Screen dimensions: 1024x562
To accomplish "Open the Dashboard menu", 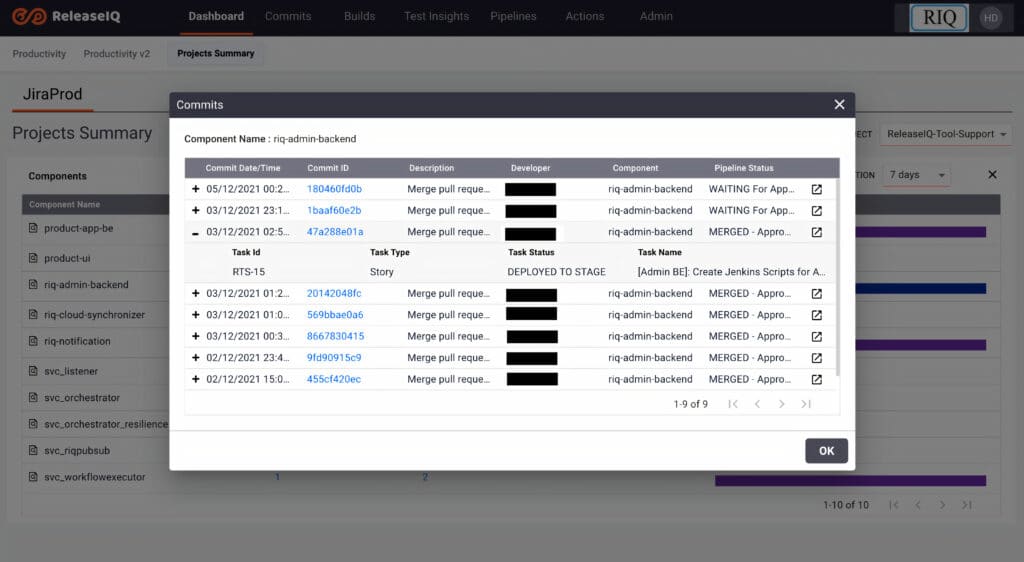I will [x=216, y=16].
